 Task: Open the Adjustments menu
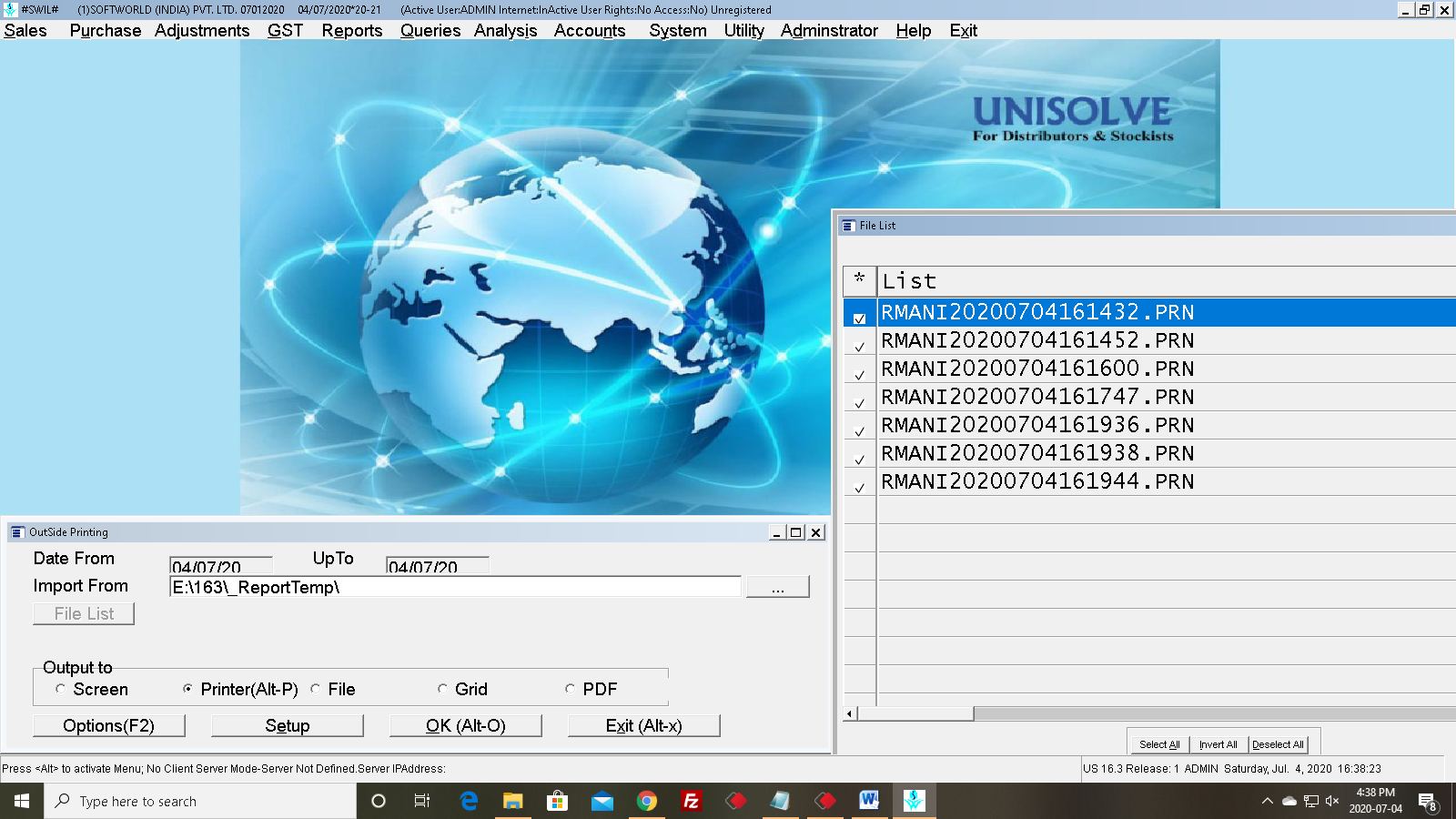click(202, 30)
